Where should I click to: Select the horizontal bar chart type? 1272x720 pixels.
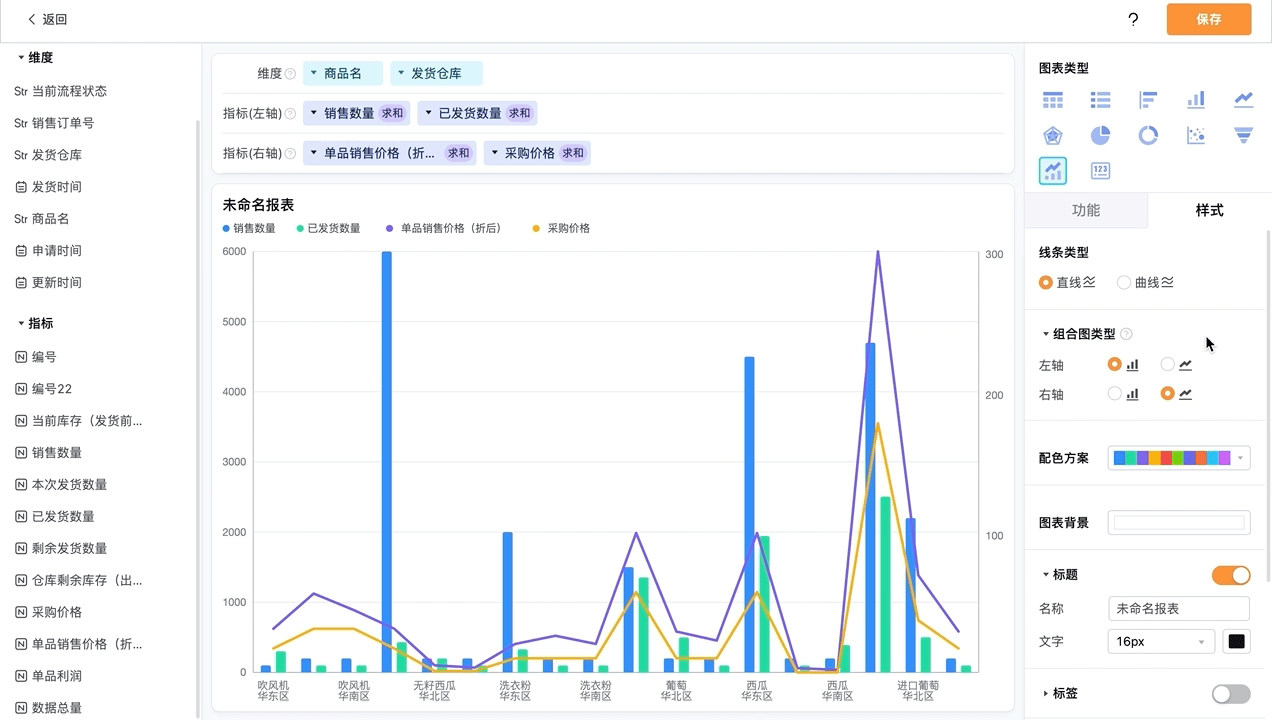tap(1148, 100)
